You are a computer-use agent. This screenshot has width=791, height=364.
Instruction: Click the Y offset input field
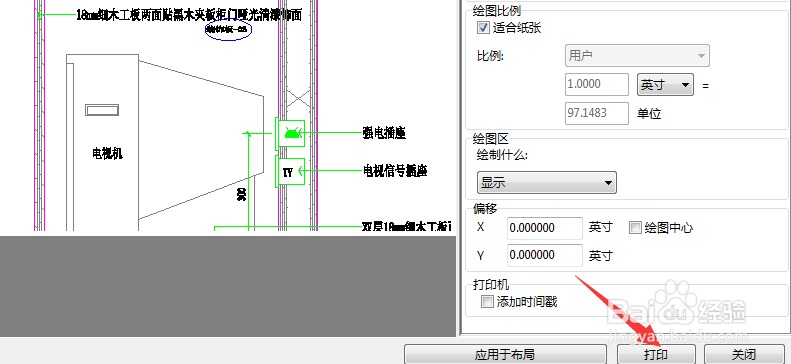click(x=545, y=255)
